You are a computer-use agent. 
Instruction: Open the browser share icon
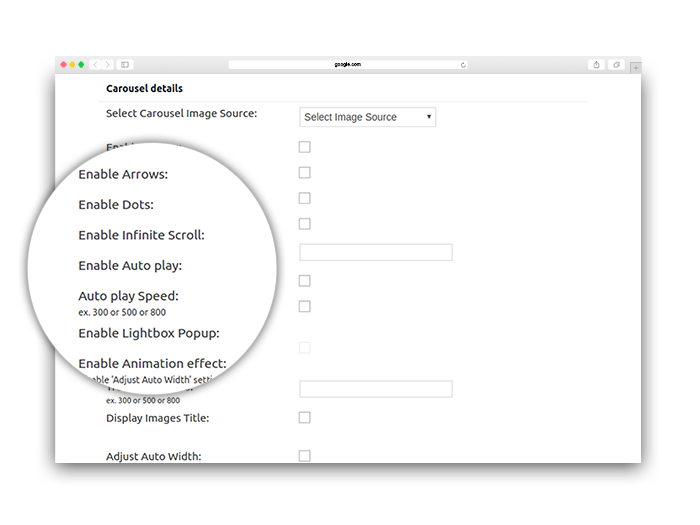tap(596, 65)
